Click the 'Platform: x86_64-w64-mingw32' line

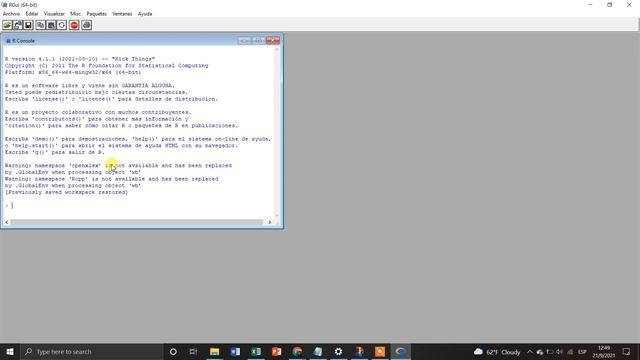(x=73, y=72)
